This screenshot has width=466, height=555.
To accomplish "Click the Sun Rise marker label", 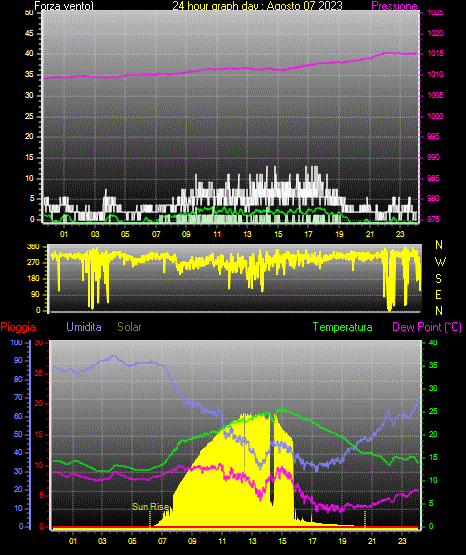I will pyautogui.click(x=150, y=507).
